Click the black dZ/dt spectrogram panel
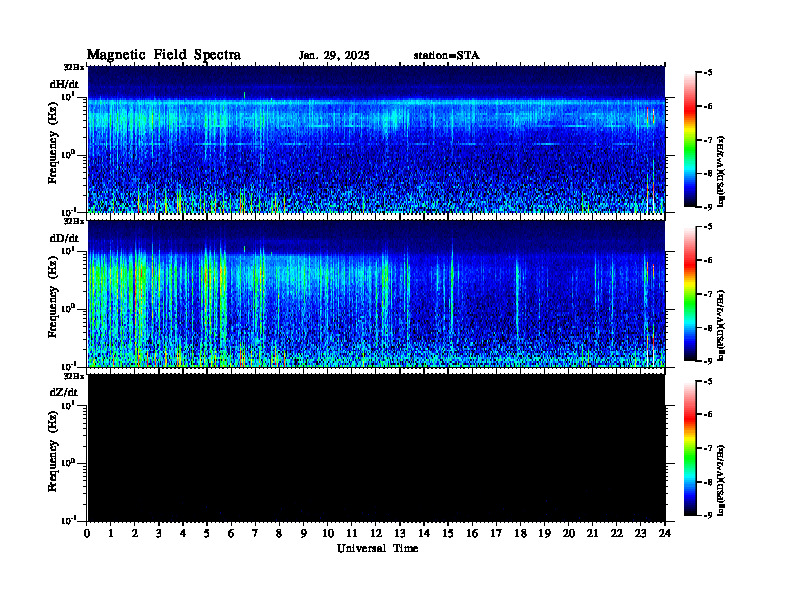This screenshot has width=792, height=612. (x=376, y=448)
